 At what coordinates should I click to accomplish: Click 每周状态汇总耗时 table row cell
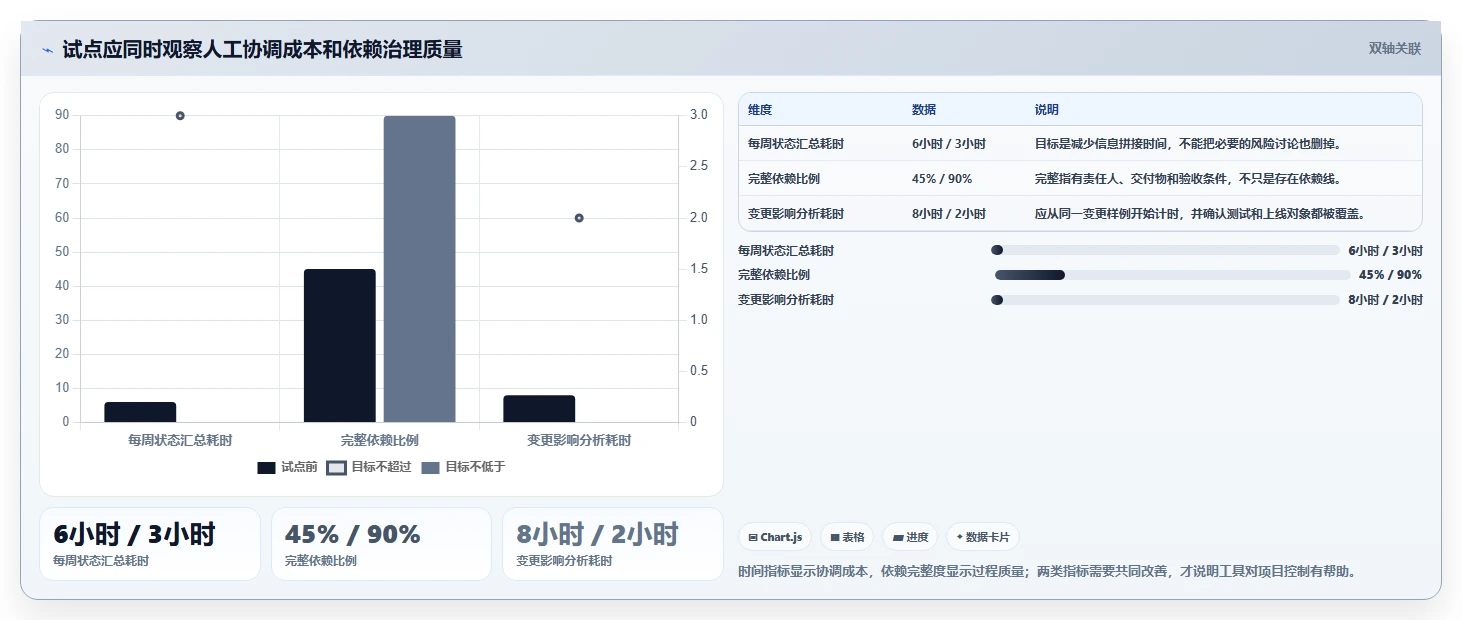pyautogui.click(x=796, y=144)
